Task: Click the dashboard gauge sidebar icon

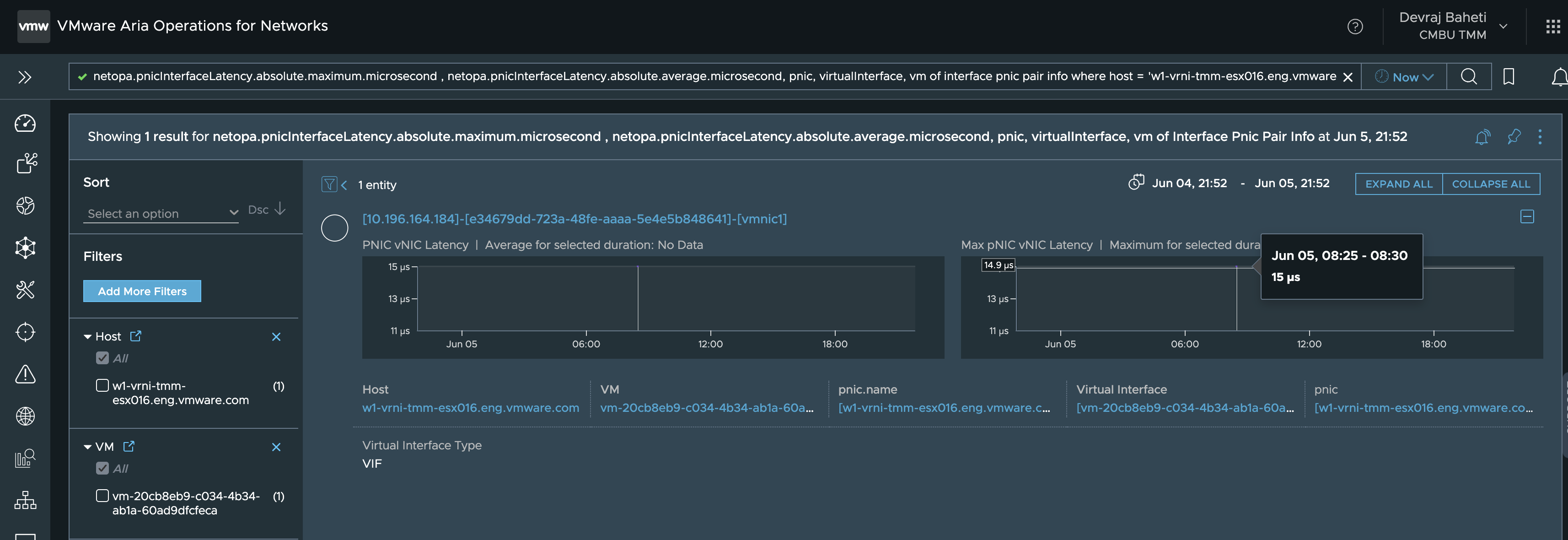Action: click(x=25, y=124)
